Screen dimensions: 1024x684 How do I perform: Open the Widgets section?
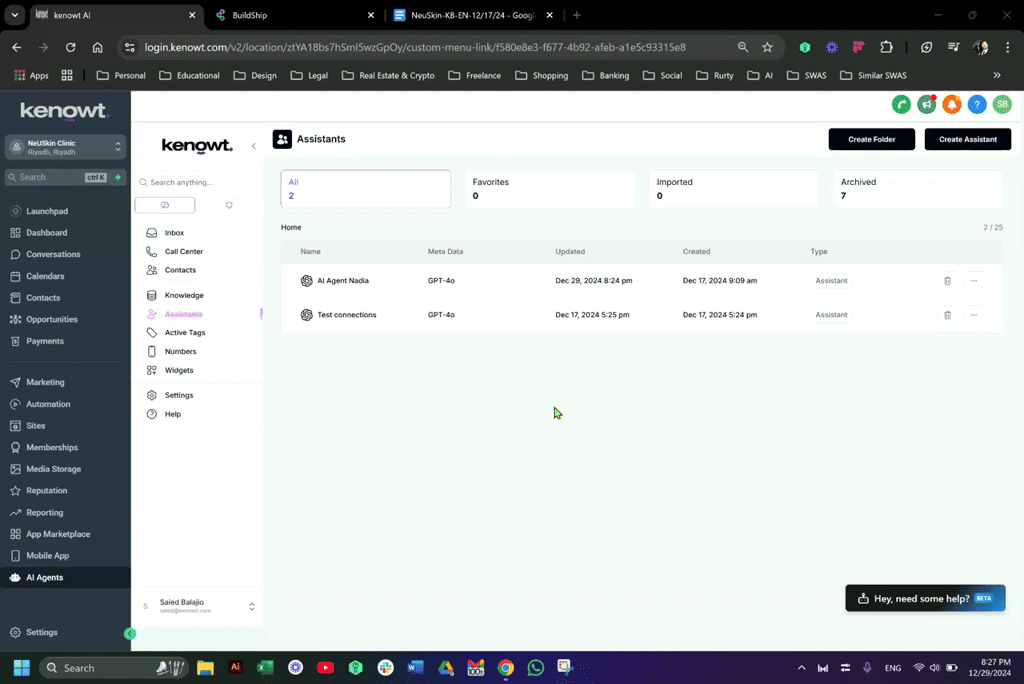click(179, 370)
